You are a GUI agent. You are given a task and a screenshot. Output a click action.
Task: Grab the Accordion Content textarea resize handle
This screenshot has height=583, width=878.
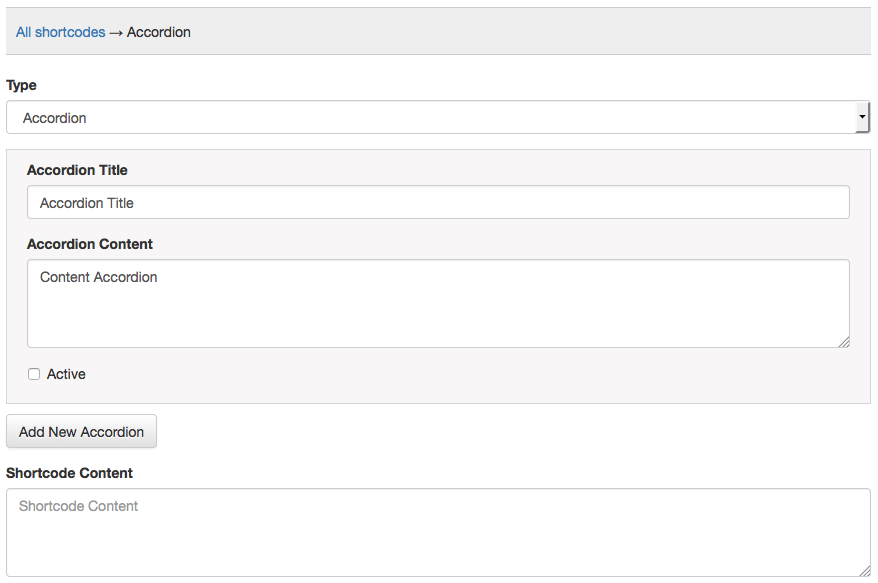click(844, 342)
